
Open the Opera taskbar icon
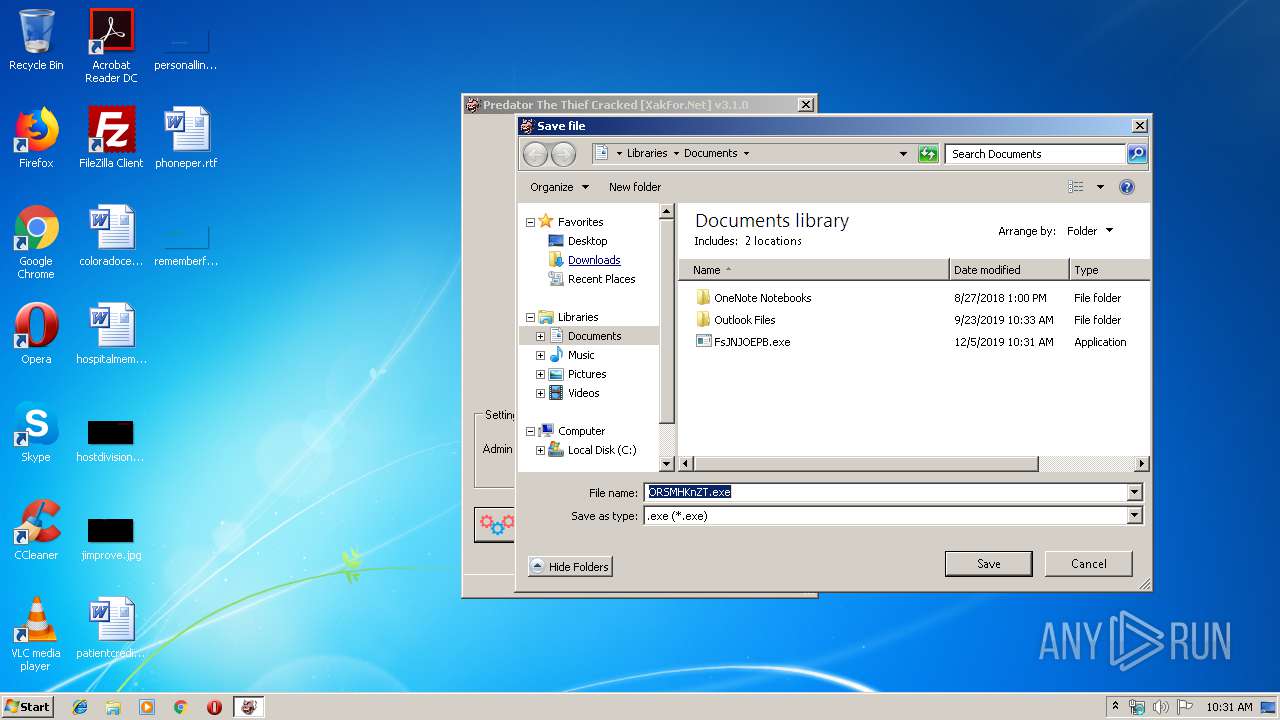[214, 707]
